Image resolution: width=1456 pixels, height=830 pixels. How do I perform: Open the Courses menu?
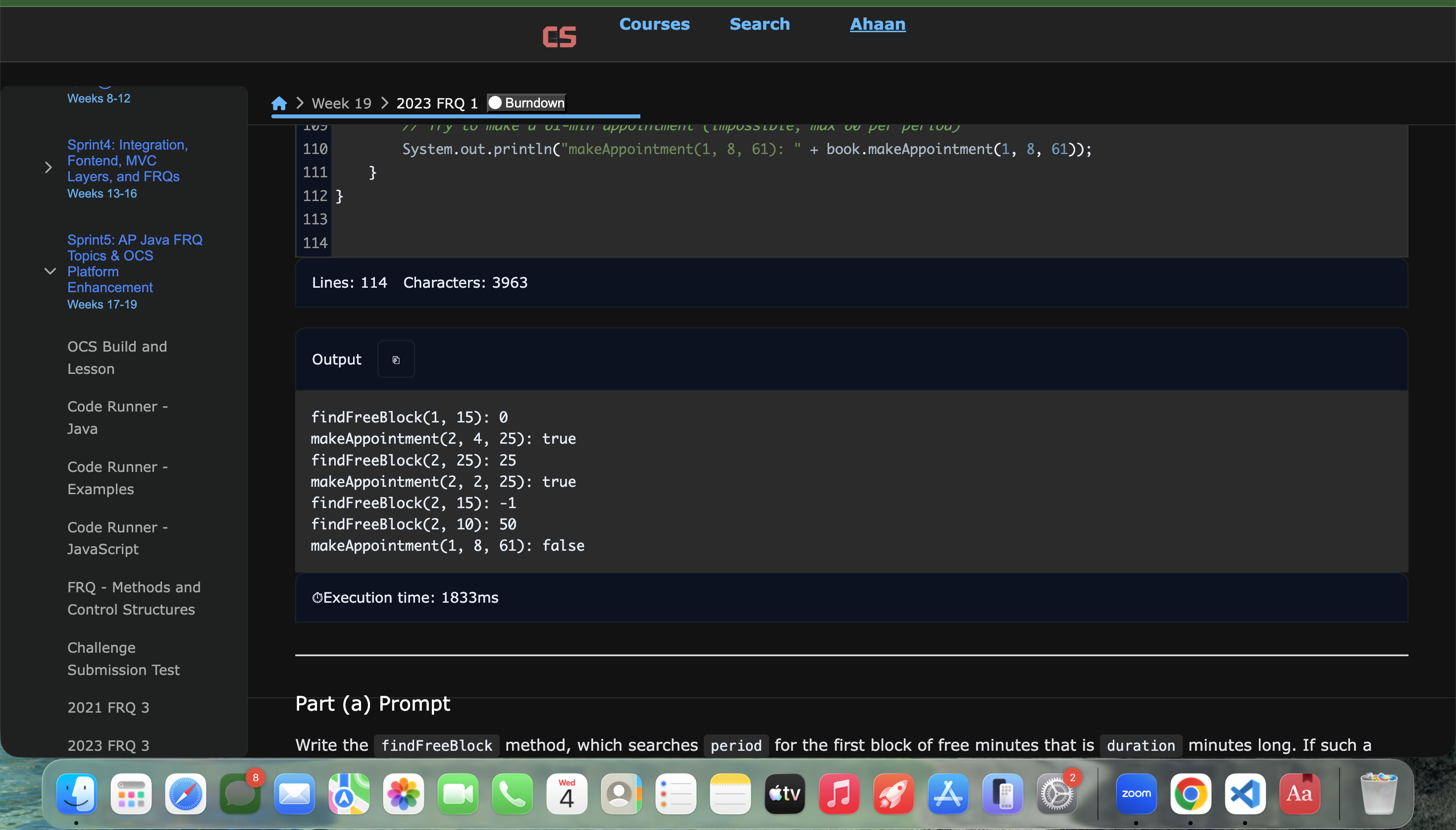654,24
